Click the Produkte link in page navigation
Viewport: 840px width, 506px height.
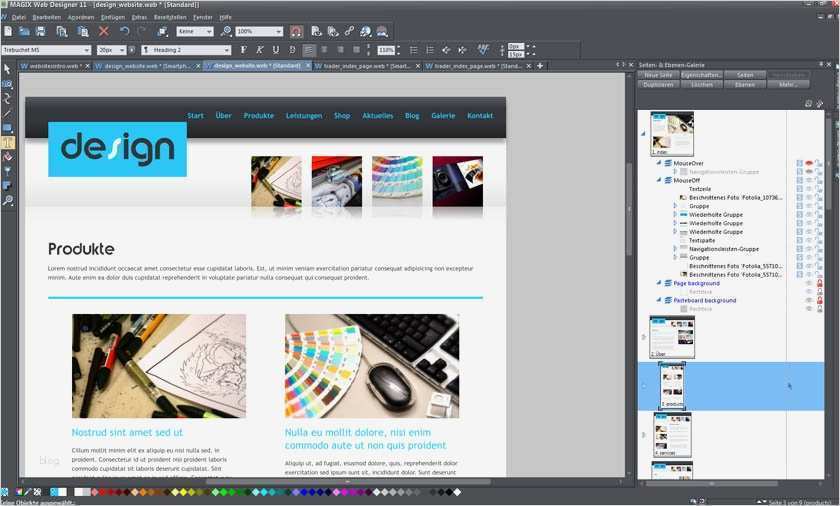pos(258,116)
